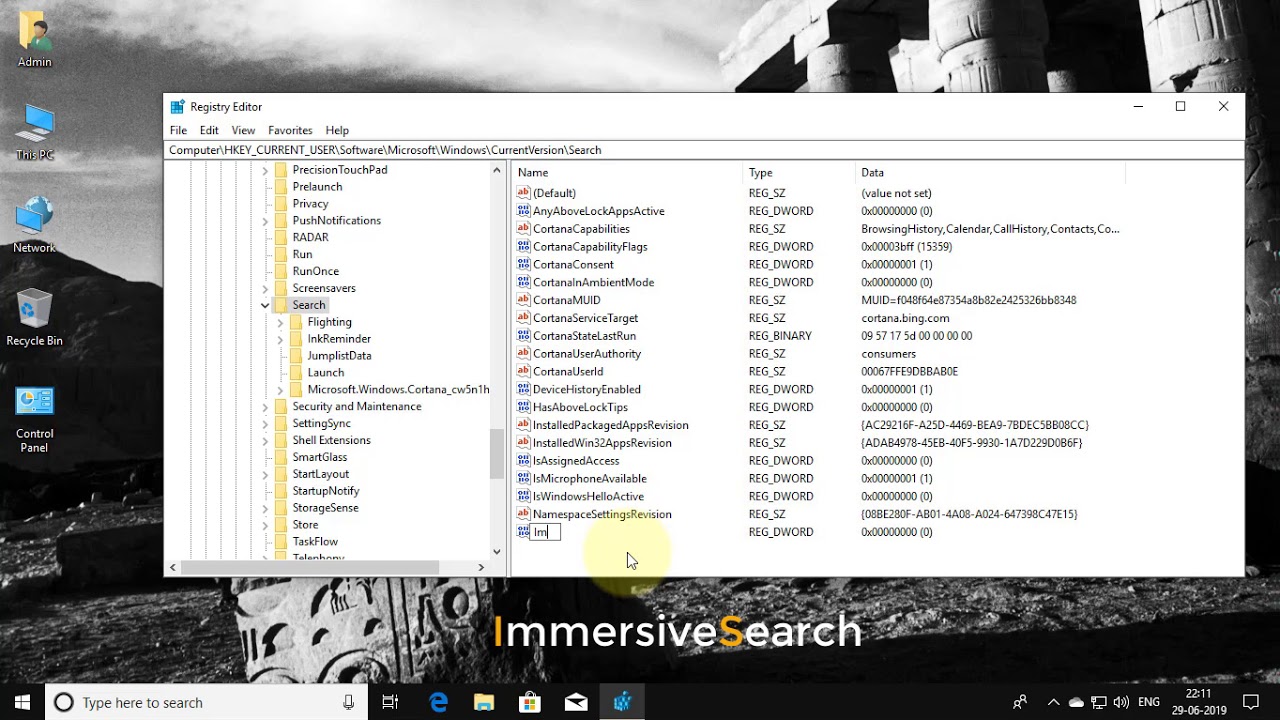Click the Windows Start button
This screenshot has height=720, width=1280.
(x=22, y=702)
